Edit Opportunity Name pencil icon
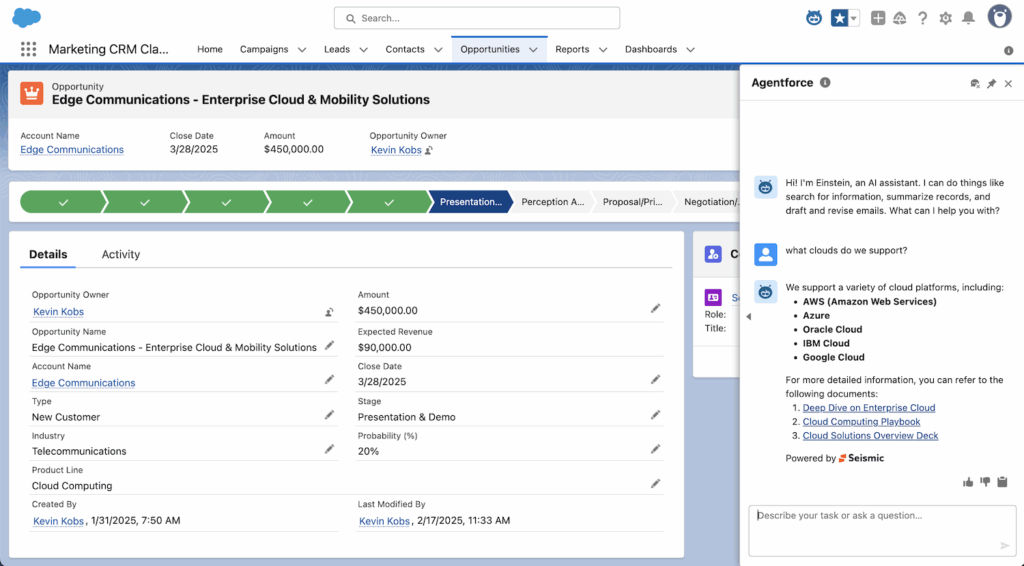Screen dimensions: 1024x566 [x=329, y=345]
